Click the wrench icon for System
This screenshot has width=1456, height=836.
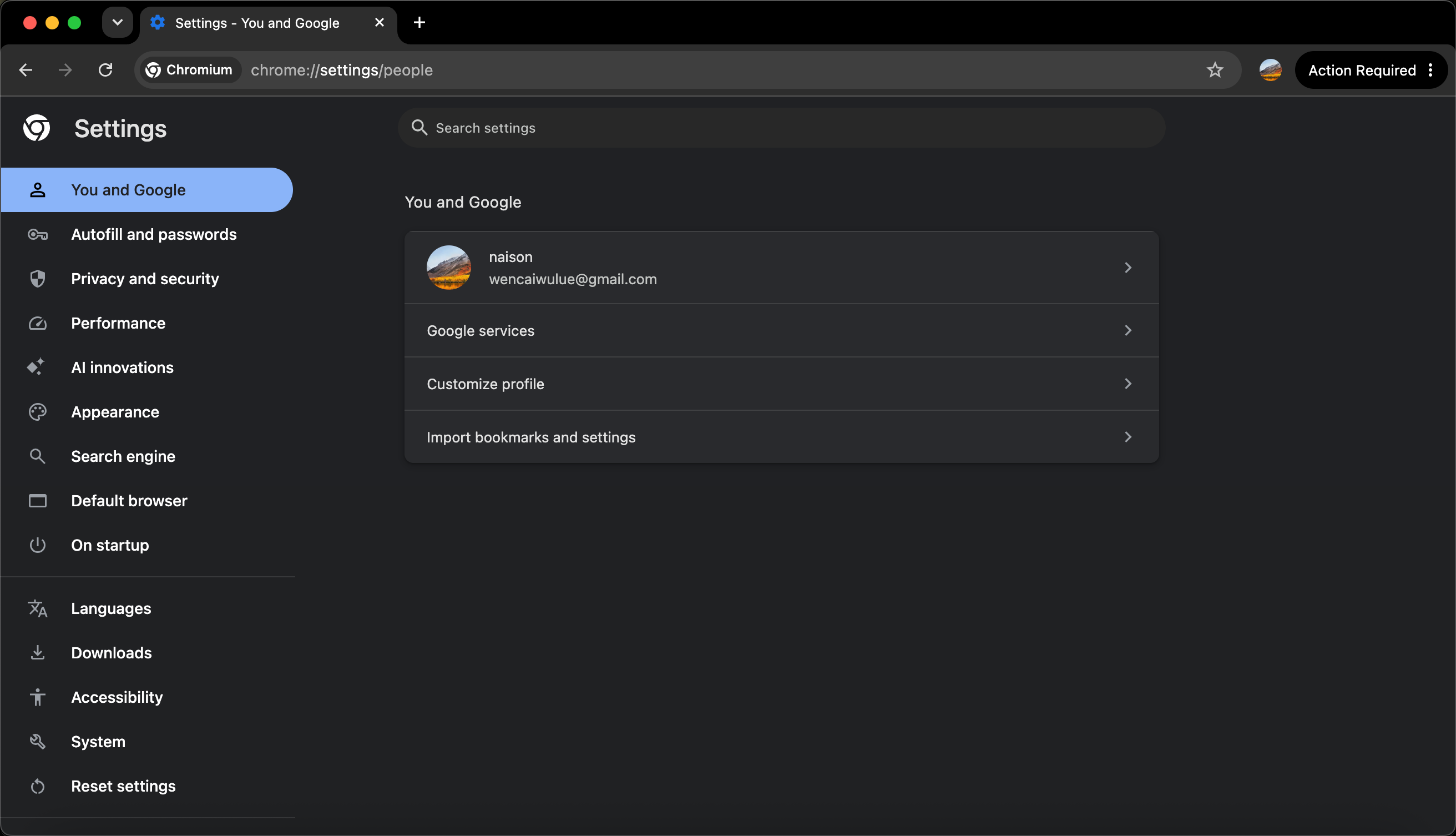coord(38,742)
